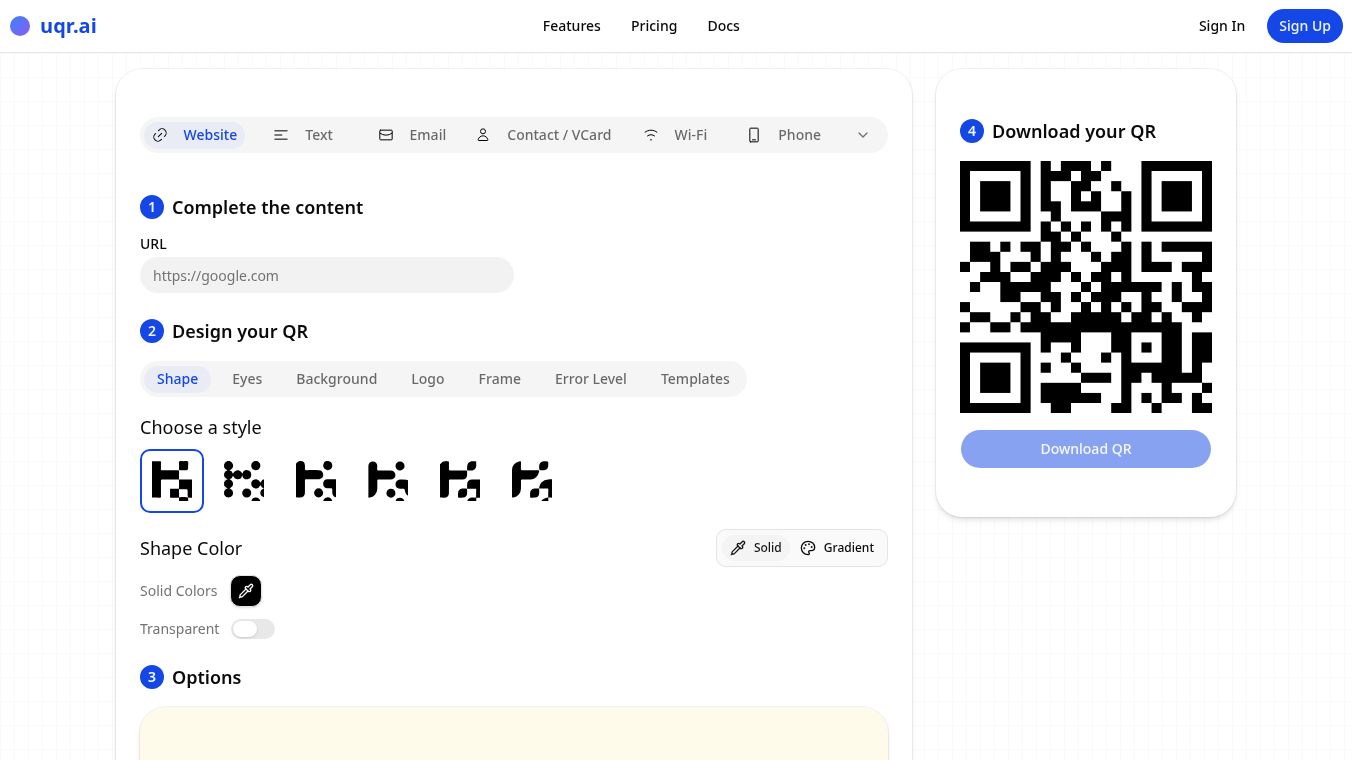This screenshot has width=1352, height=760.
Task: Click the yellow Options panel
Action: click(x=514, y=733)
